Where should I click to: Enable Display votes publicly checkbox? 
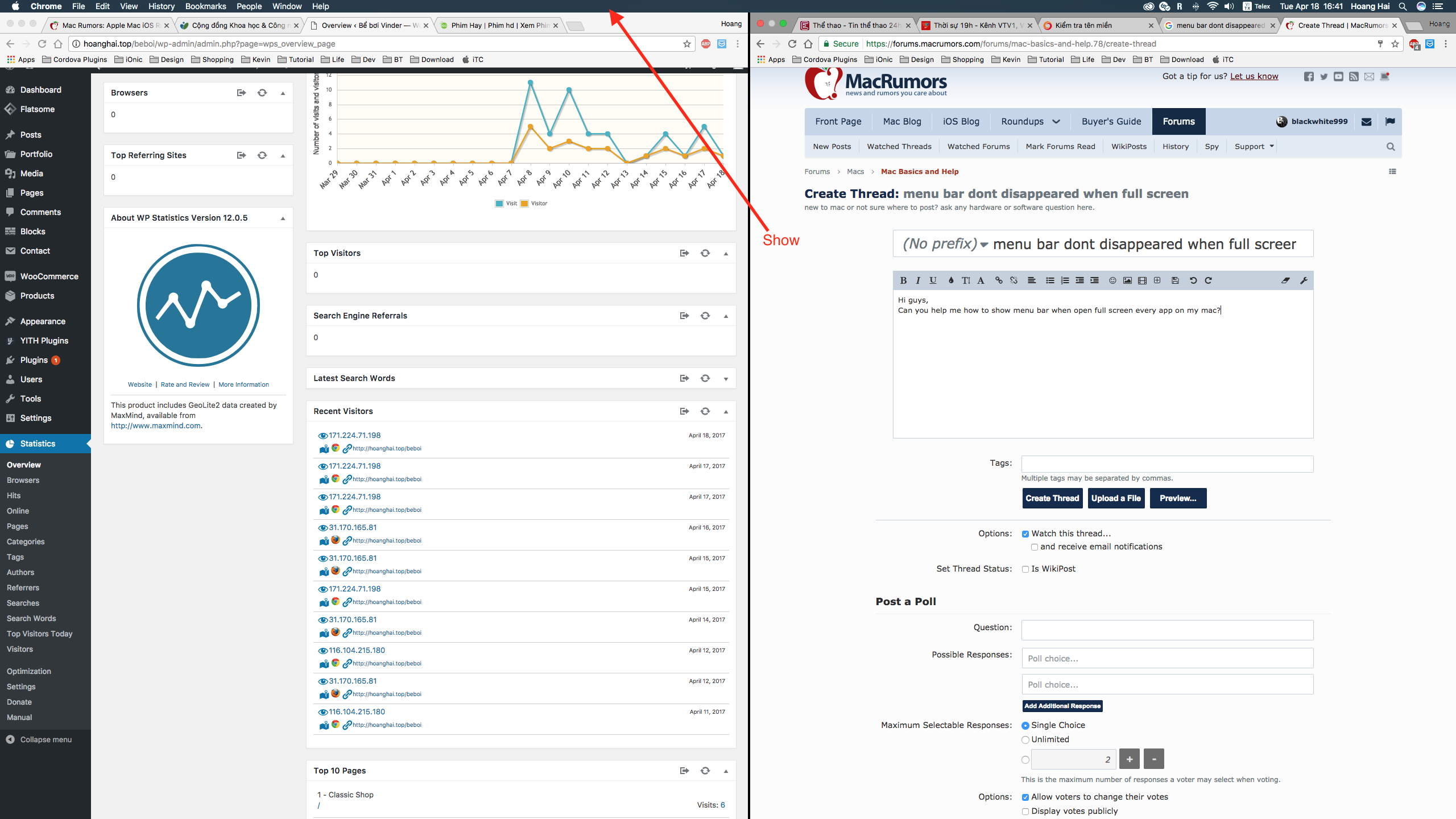point(1025,812)
